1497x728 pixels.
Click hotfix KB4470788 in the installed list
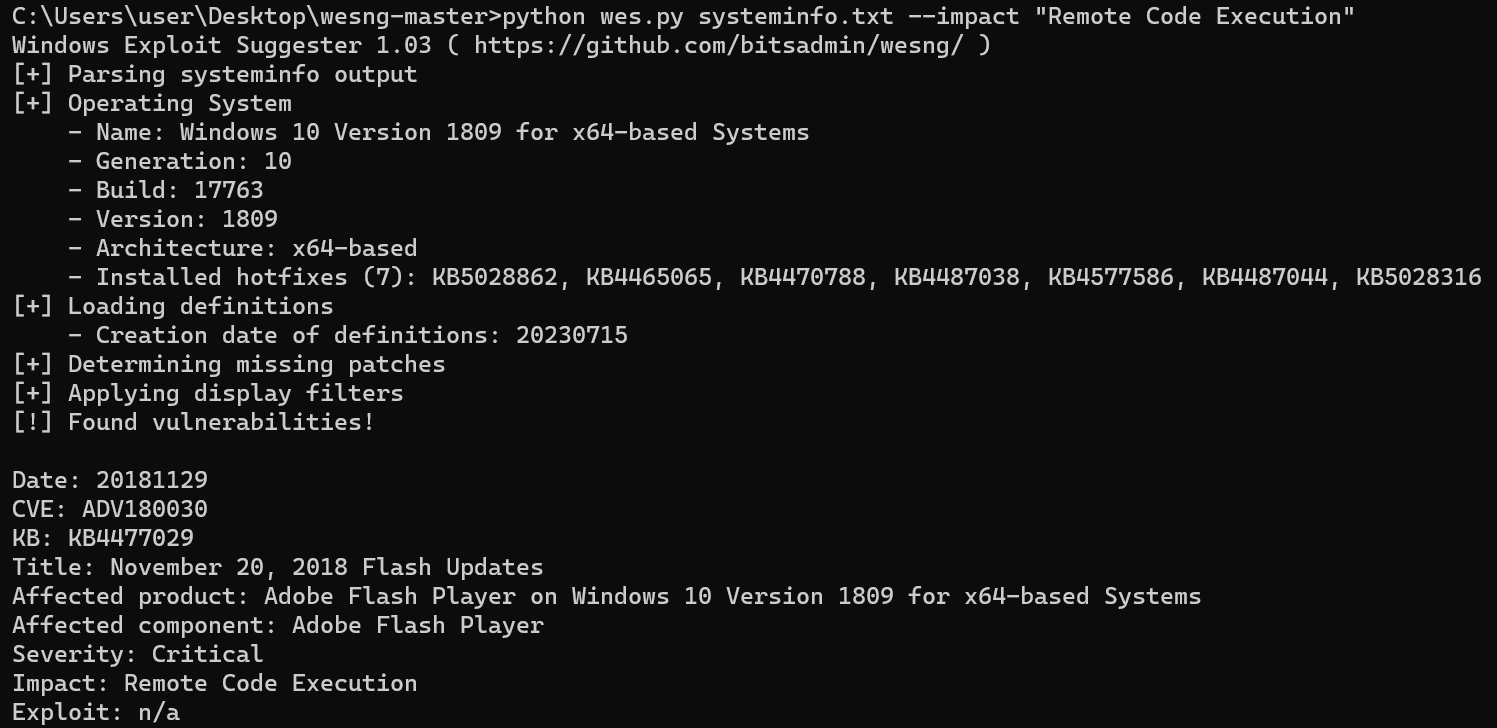[802, 277]
